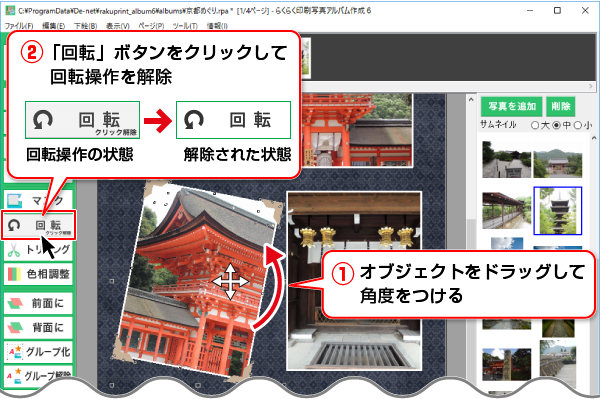Click the グループ解除 ungroup button
This screenshot has width=600, height=399.
click(38, 376)
